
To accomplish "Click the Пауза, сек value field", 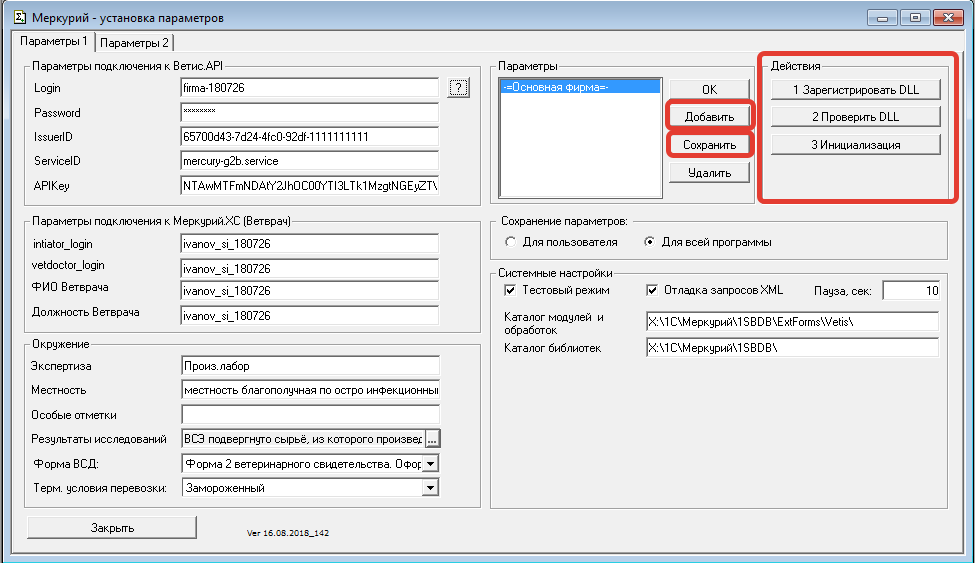I will [x=911, y=291].
